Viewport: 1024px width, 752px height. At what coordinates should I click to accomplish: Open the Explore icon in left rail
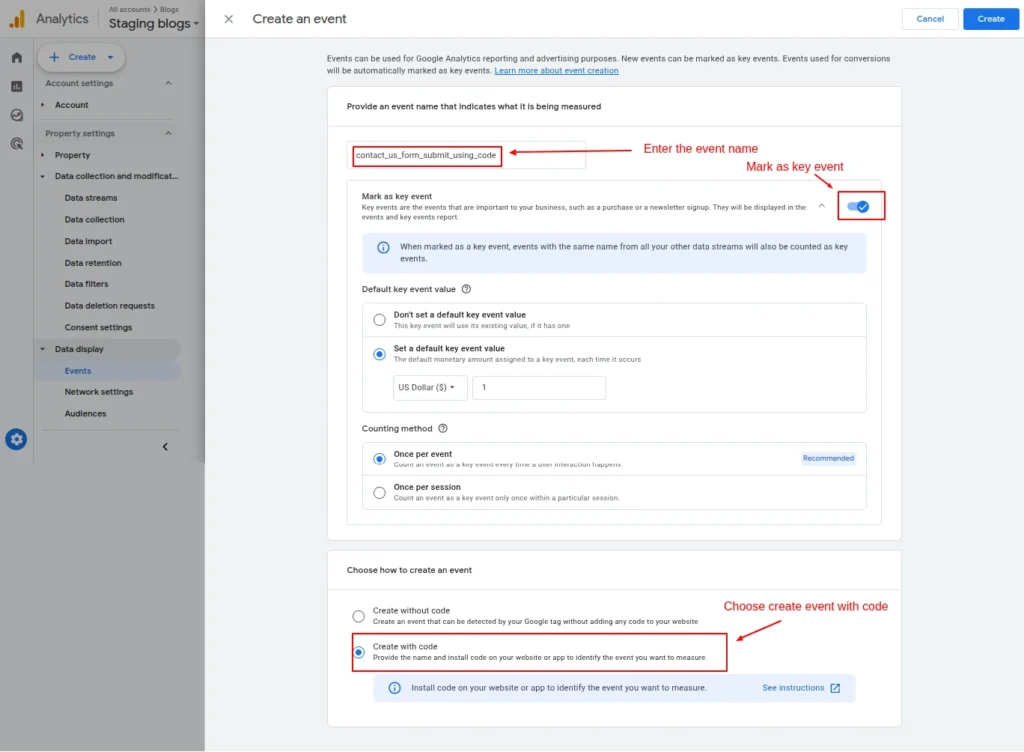pyautogui.click(x=17, y=115)
